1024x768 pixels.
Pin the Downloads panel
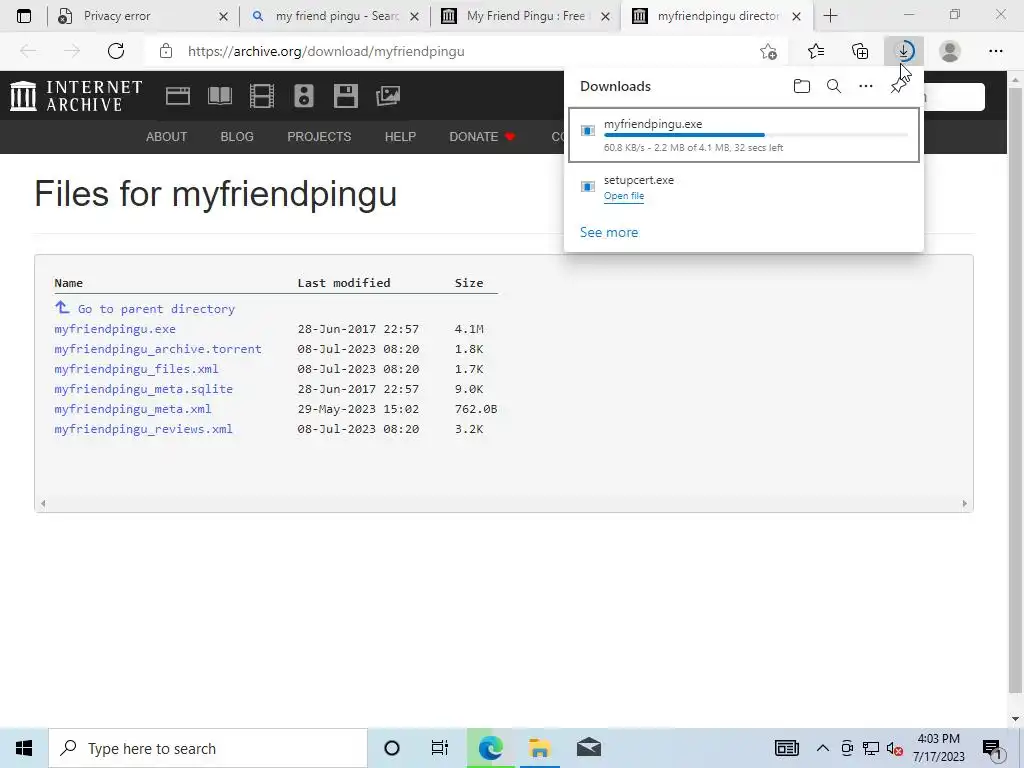(899, 86)
